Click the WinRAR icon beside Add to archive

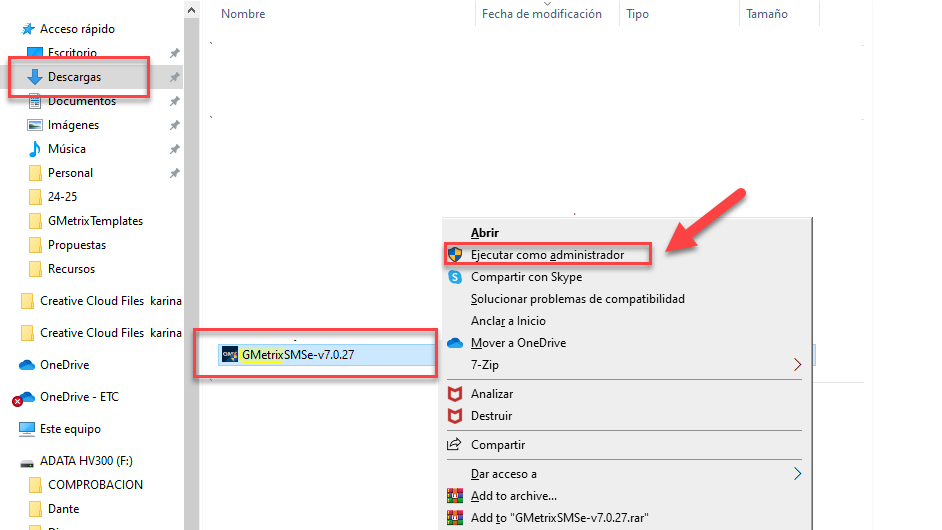point(455,496)
